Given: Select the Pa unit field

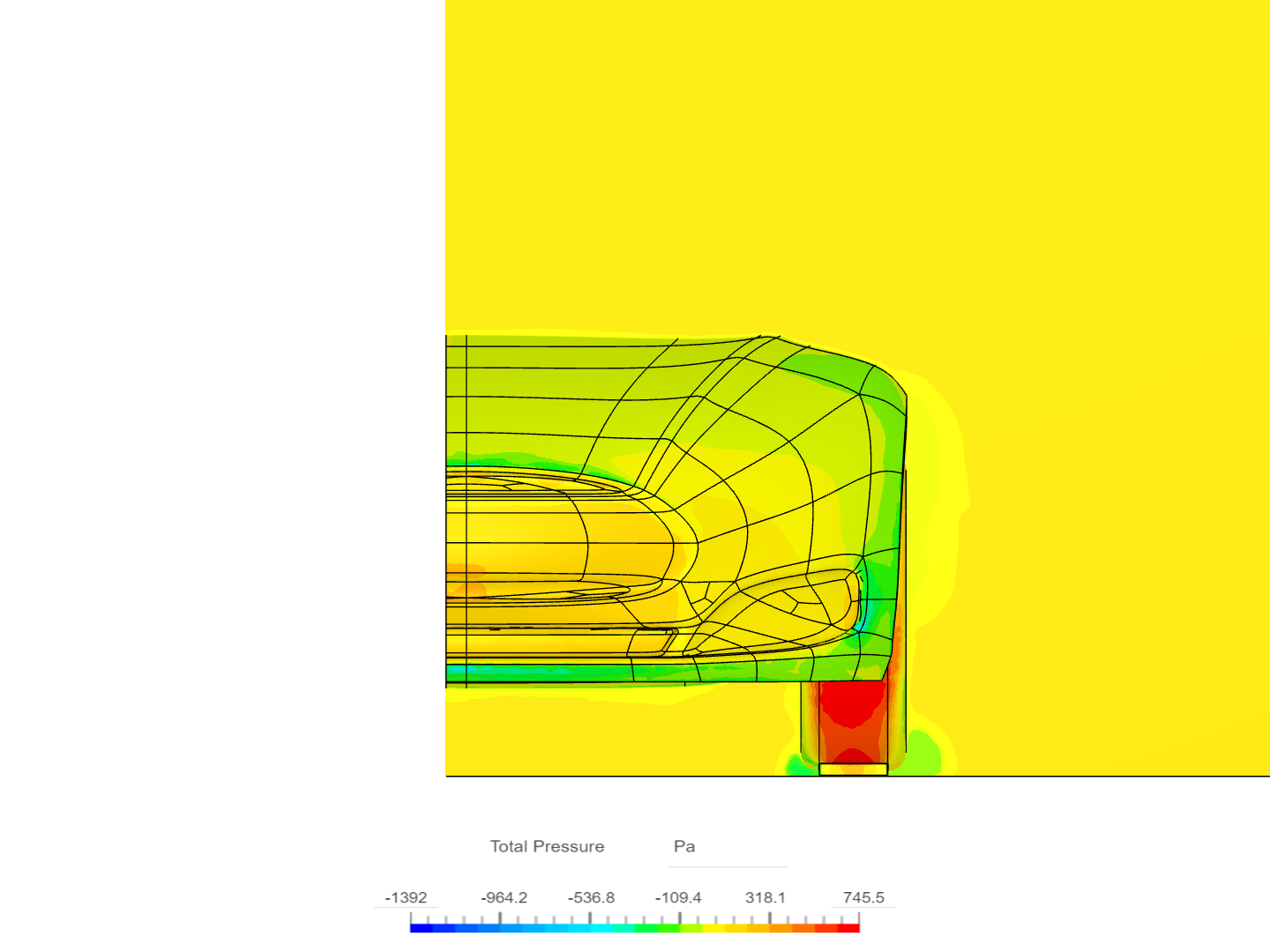Looking at the screenshot, I should pyautogui.click(x=728, y=847).
